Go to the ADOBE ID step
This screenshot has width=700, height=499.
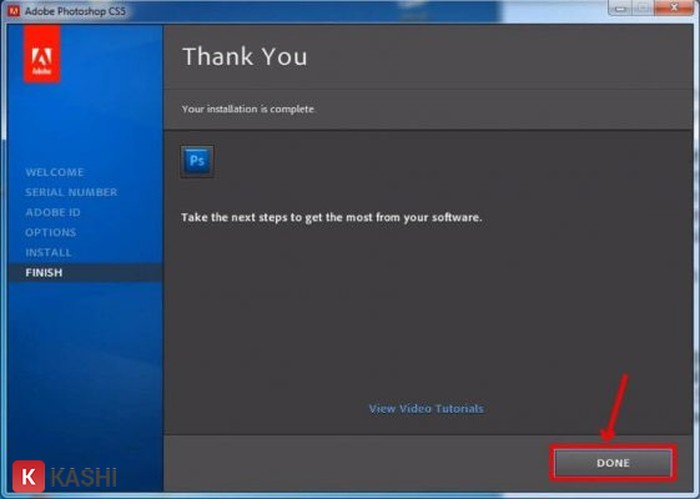click(x=53, y=212)
